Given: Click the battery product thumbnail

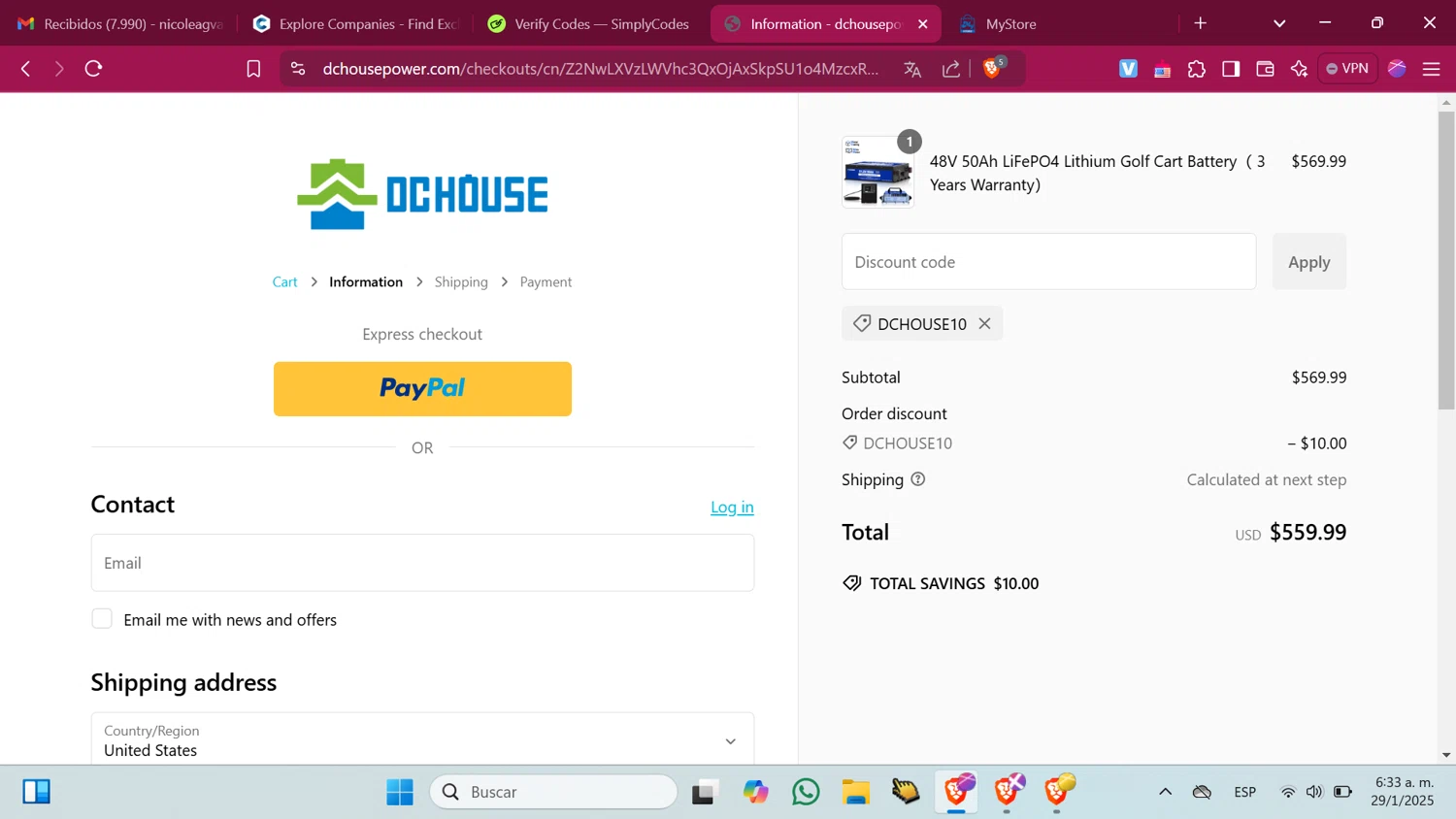Looking at the screenshot, I should tap(877, 172).
